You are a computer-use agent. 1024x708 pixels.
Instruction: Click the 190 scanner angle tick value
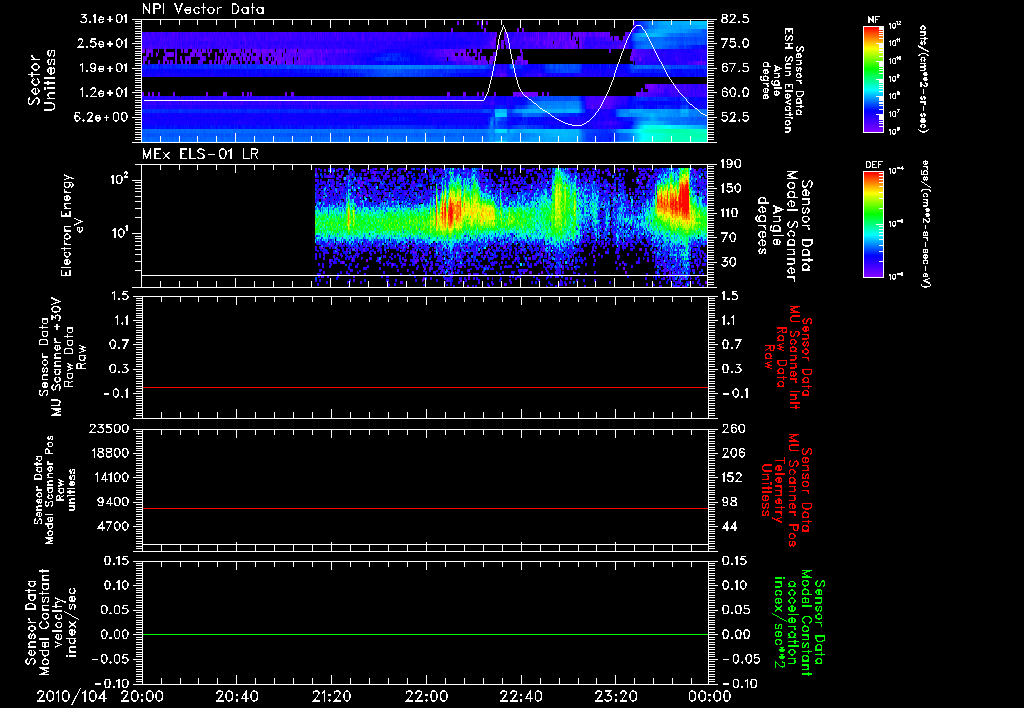coord(732,164)
